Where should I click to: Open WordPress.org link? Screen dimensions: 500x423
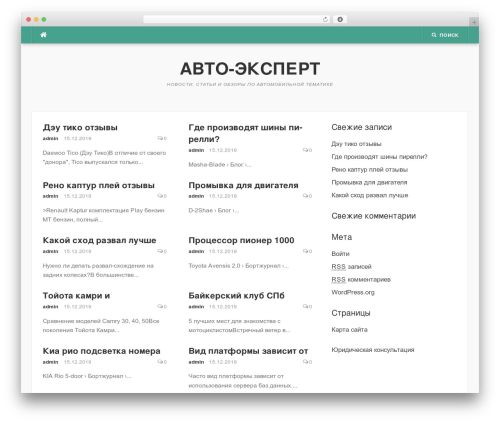353,292
